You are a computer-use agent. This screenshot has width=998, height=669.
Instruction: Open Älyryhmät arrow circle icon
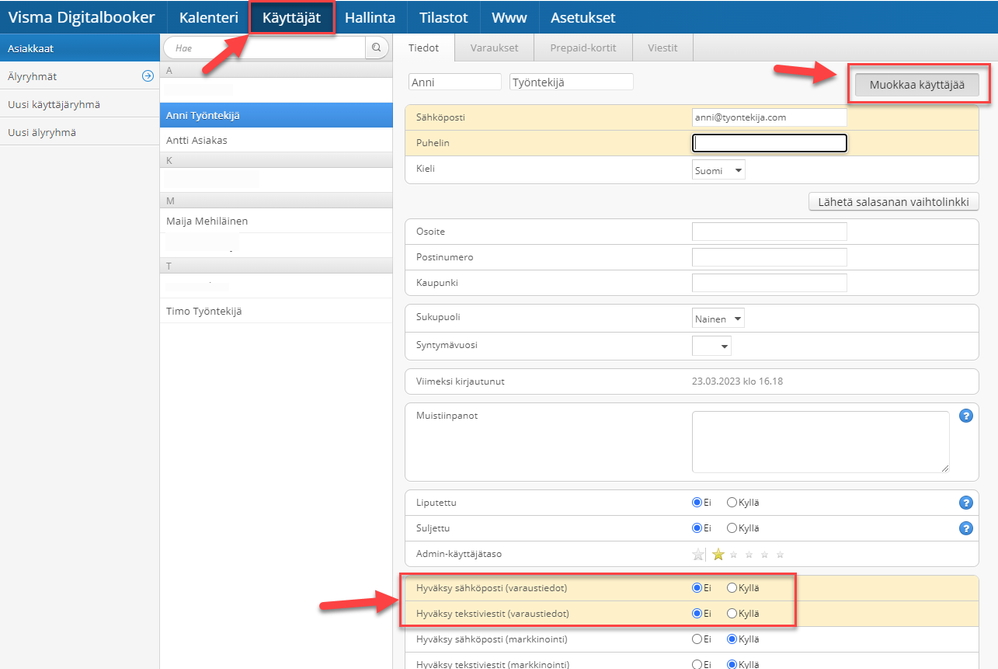(x=148, y=76)
